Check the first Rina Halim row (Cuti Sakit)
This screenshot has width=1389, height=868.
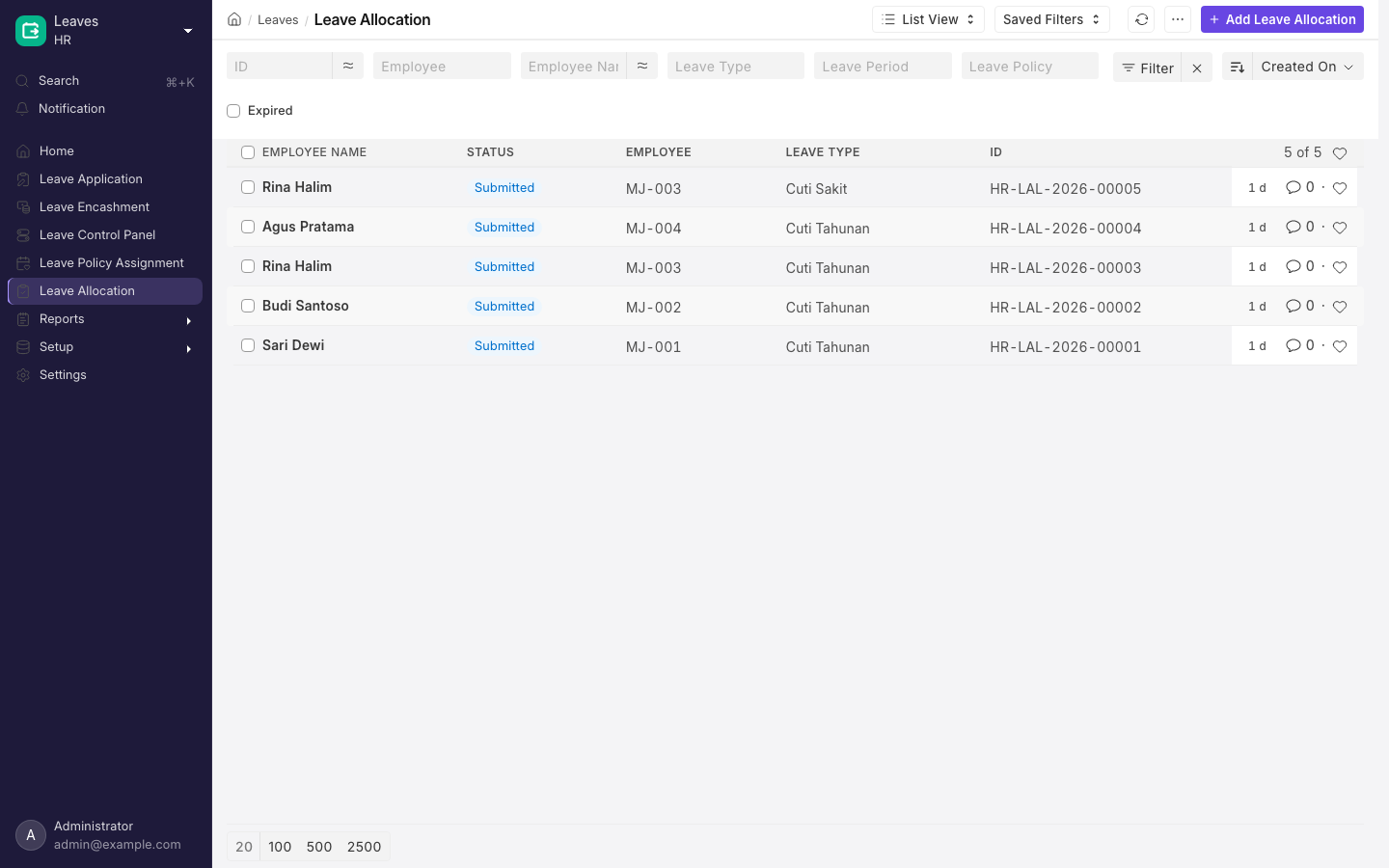coord(248,187)
